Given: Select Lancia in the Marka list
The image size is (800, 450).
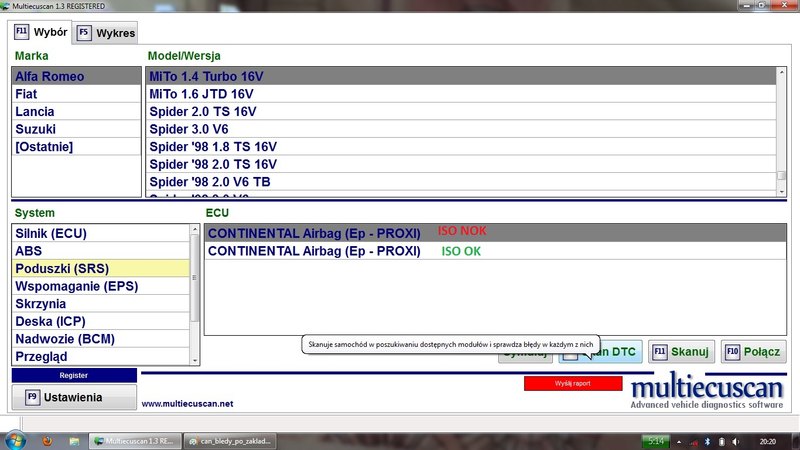Looking at the screenshot, I should pyautogui.click(x=76, y=111).
